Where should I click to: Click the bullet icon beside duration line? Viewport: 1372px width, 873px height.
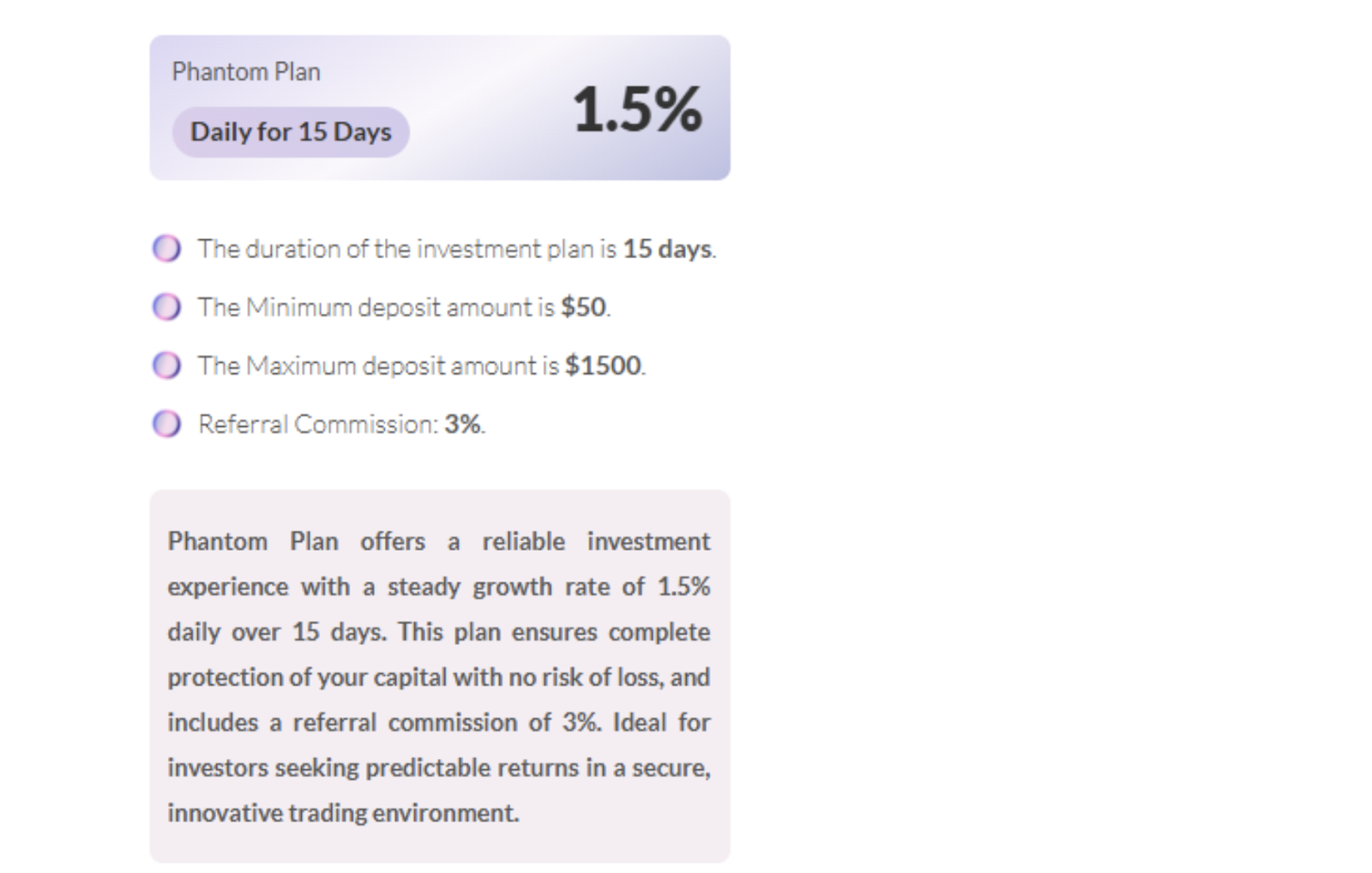click(166, 249)
